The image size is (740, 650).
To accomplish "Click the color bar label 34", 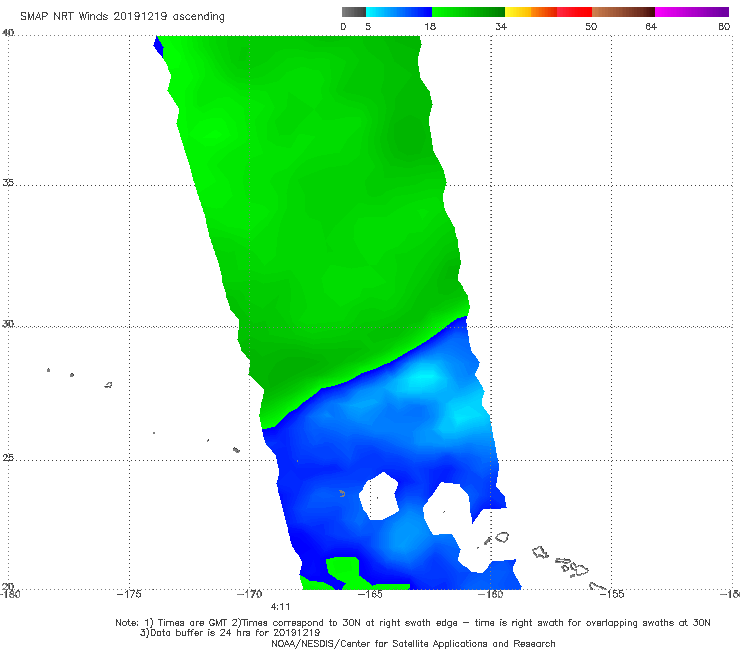I will click(501, 26).
